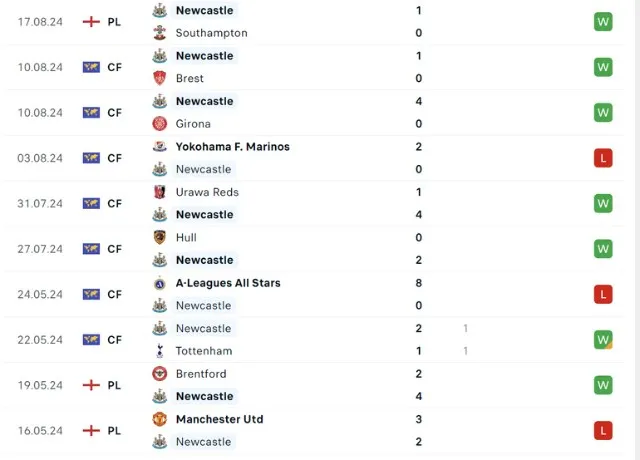The width and height of the screenshot is (640, 460).
Task: Click Hull club crest icon
Action: coord(159,238)
